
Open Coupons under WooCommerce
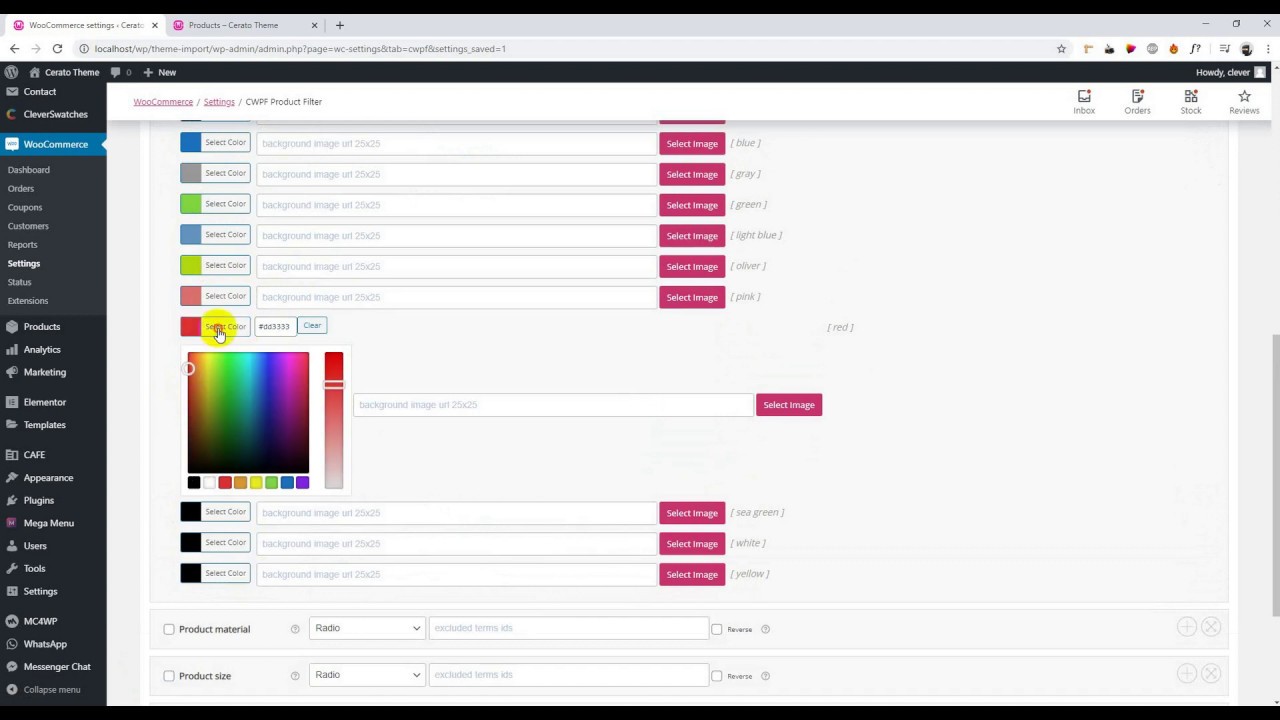point(25,207)
